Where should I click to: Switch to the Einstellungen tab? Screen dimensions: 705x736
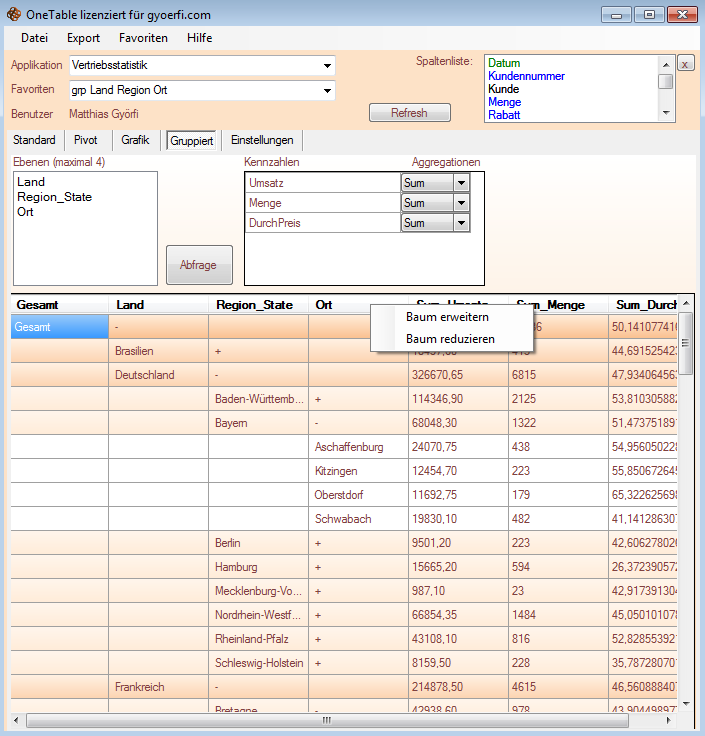[x=261, y=141]
